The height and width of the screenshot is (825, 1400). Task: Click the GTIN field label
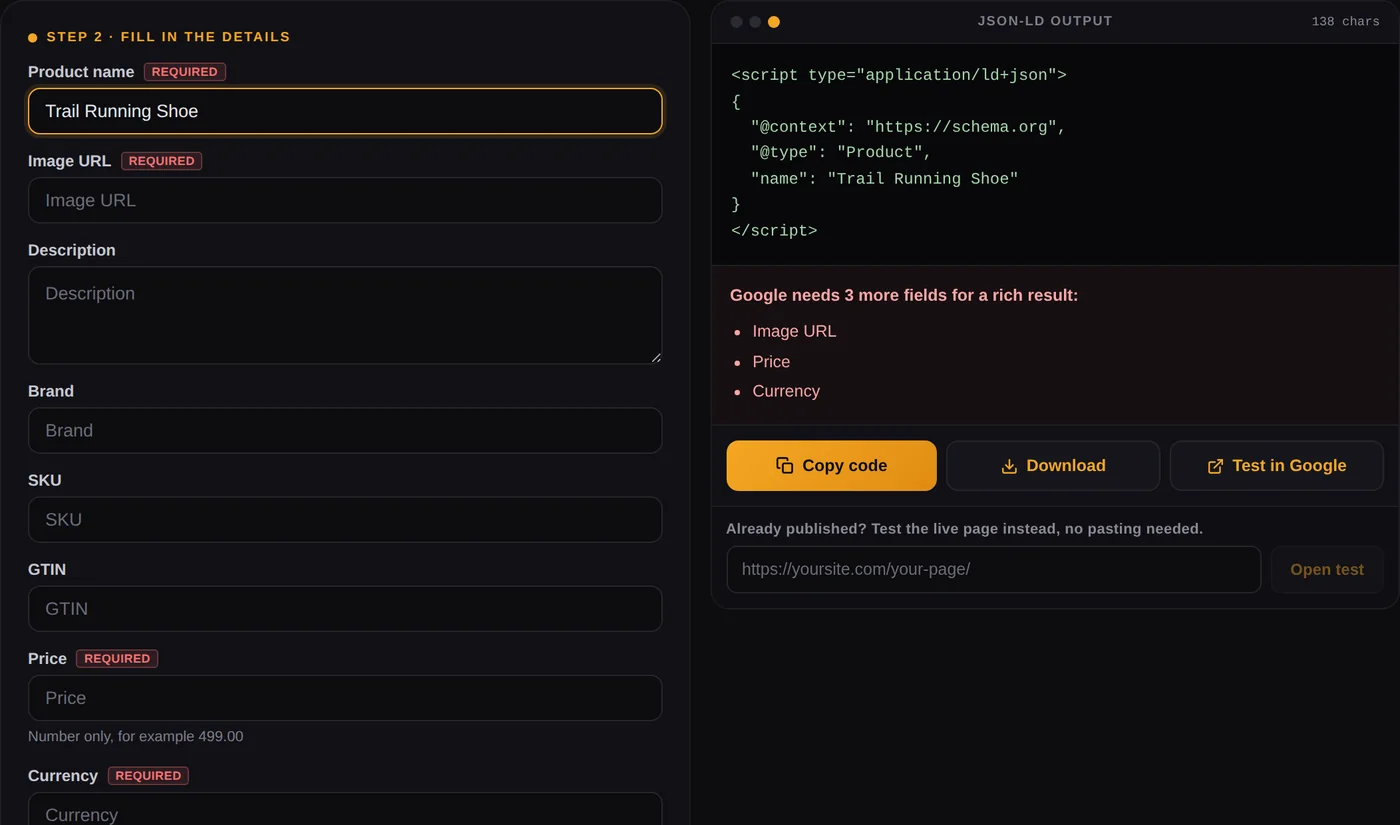point(47,569)
